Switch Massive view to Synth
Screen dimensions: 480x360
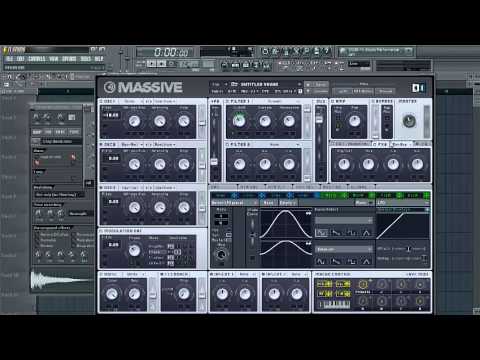(342, 91)
